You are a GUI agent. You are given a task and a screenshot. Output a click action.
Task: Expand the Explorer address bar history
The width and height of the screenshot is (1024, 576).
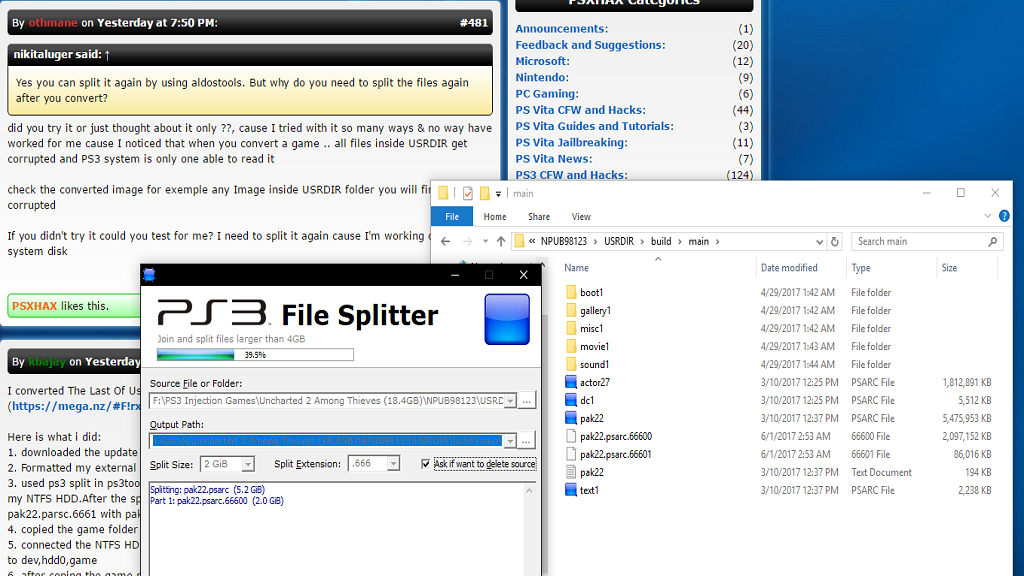coord(819,242)
